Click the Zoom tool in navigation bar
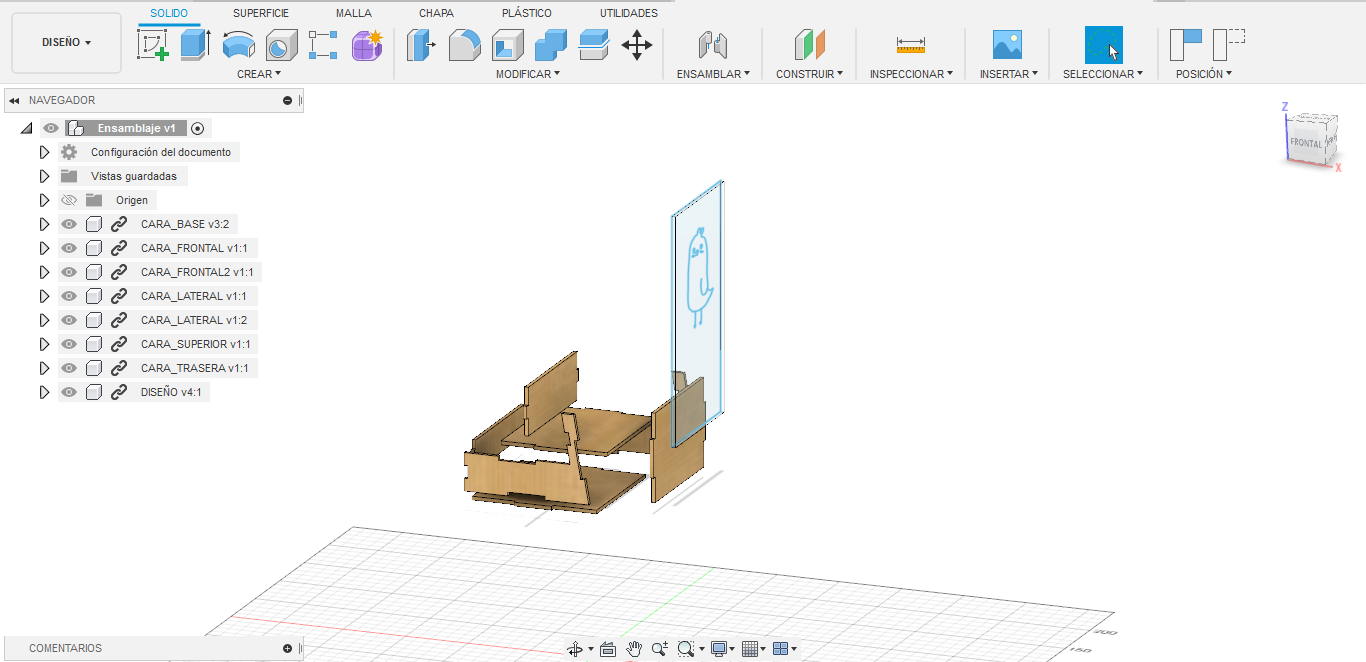 [x=659, y=649]
